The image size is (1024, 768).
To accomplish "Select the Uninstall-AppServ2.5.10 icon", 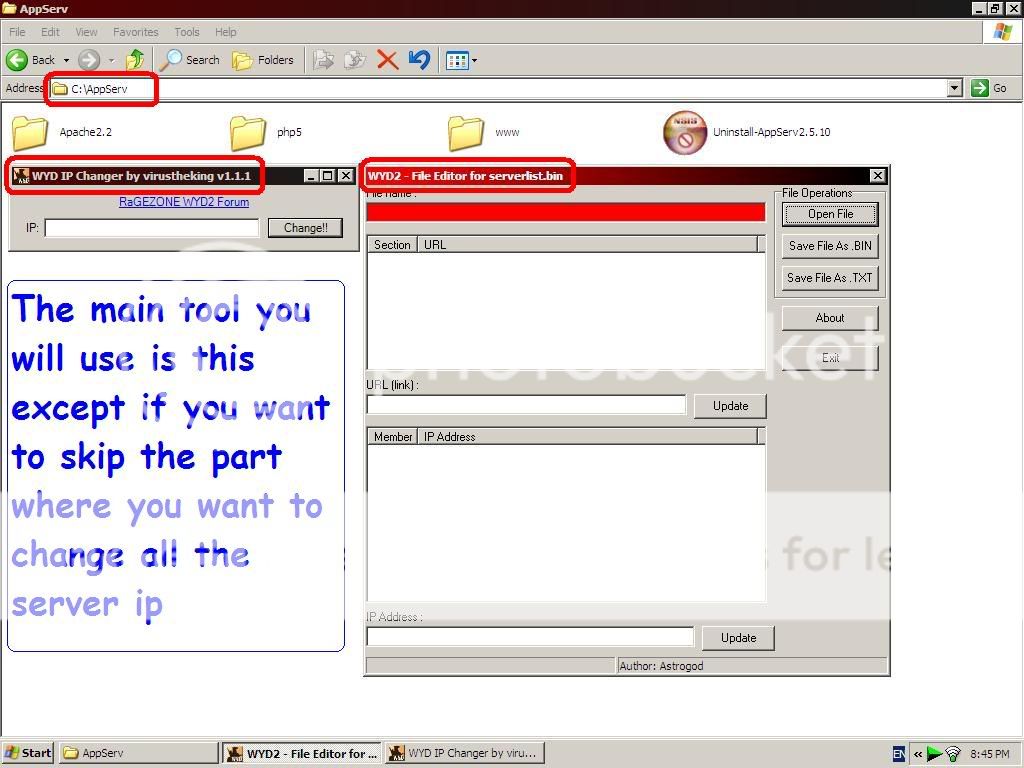I will [685, 132].
